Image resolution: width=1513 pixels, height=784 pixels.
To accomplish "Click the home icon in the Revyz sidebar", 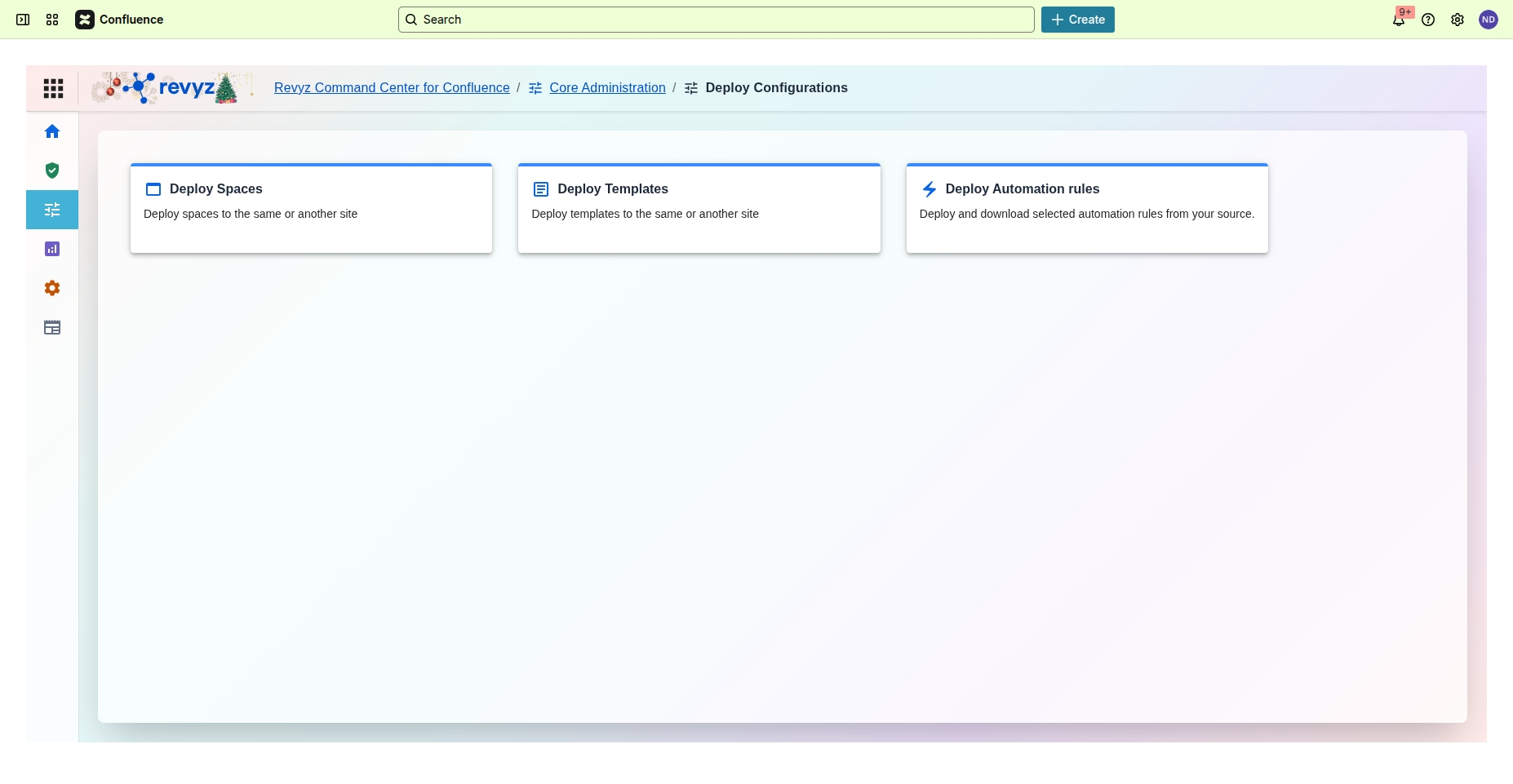I will (x=52, y=131).
